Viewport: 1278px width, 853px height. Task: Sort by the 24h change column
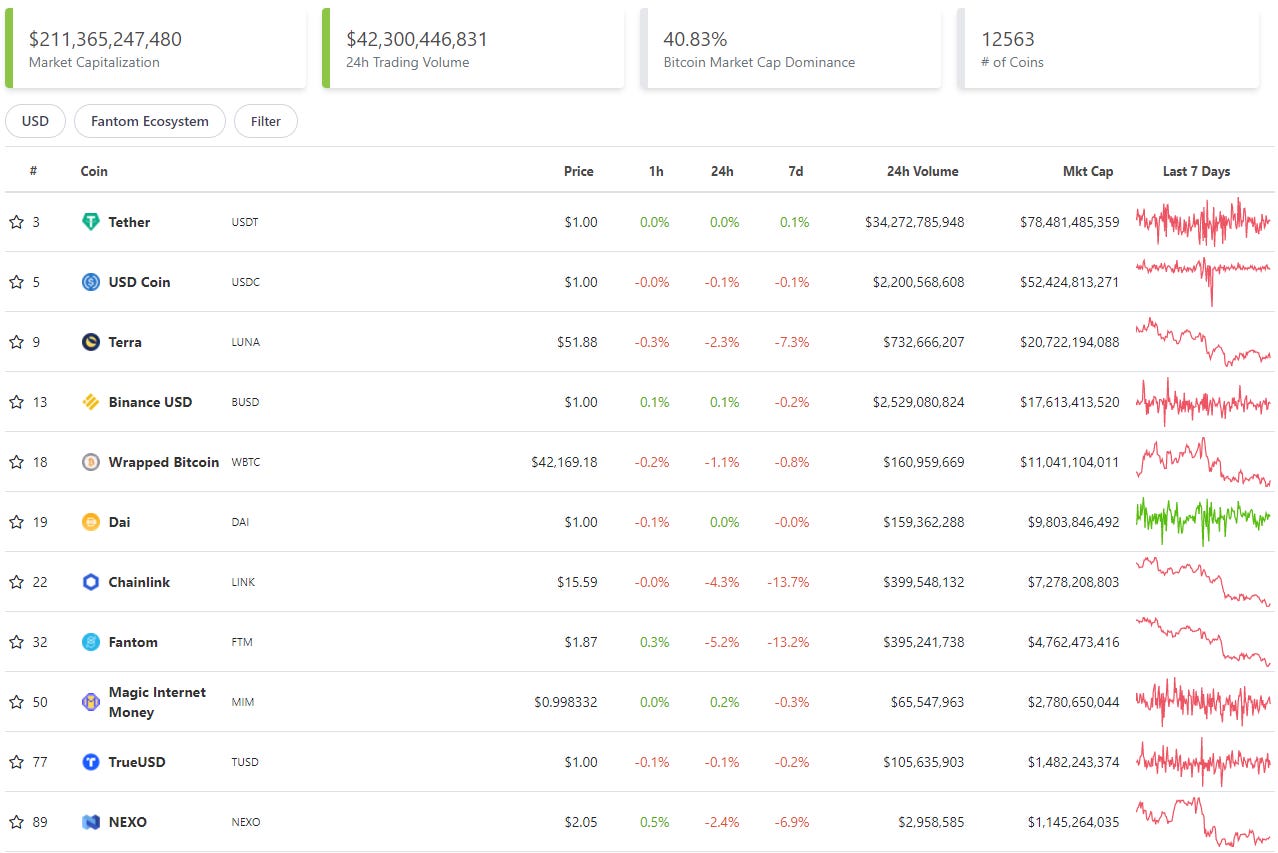point(722,171)
